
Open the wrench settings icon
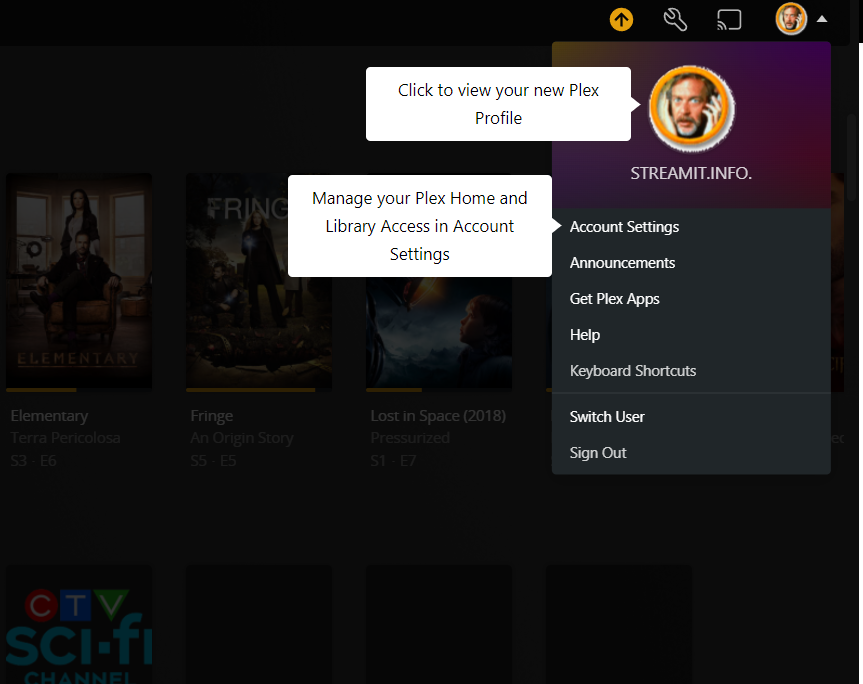tap(675, 20)
